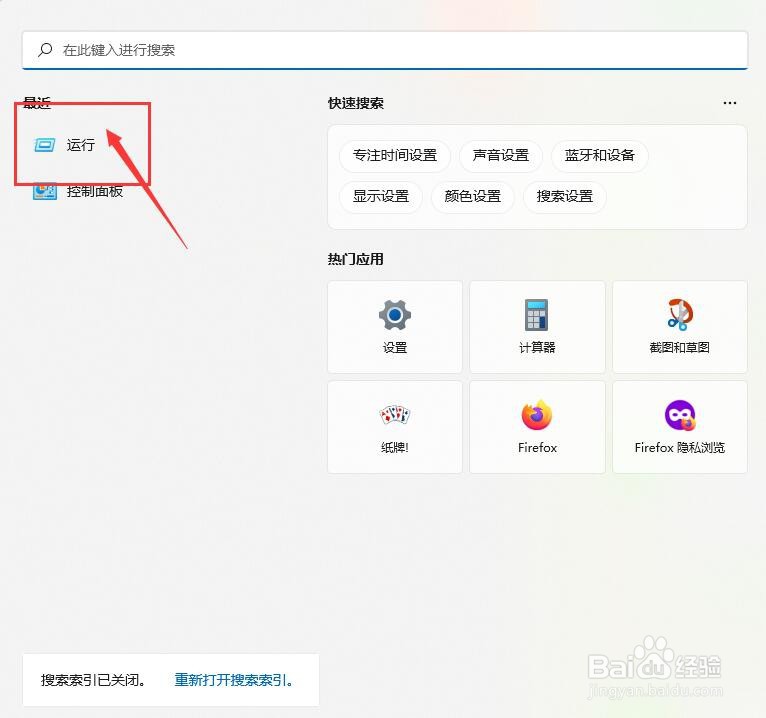The image size is (766, 718).
Task: Launch the 纸牌 solitaire cards icon
Action: point(395,415)
